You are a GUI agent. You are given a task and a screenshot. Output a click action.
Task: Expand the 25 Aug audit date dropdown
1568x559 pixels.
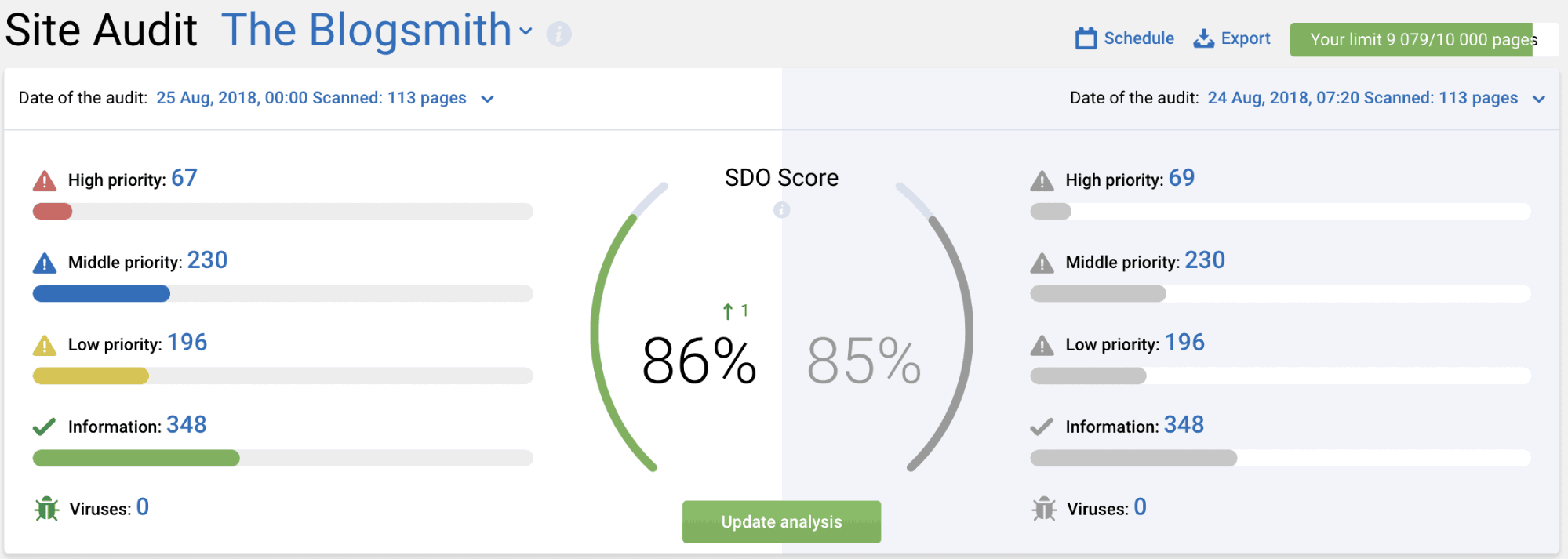(487, 99)
